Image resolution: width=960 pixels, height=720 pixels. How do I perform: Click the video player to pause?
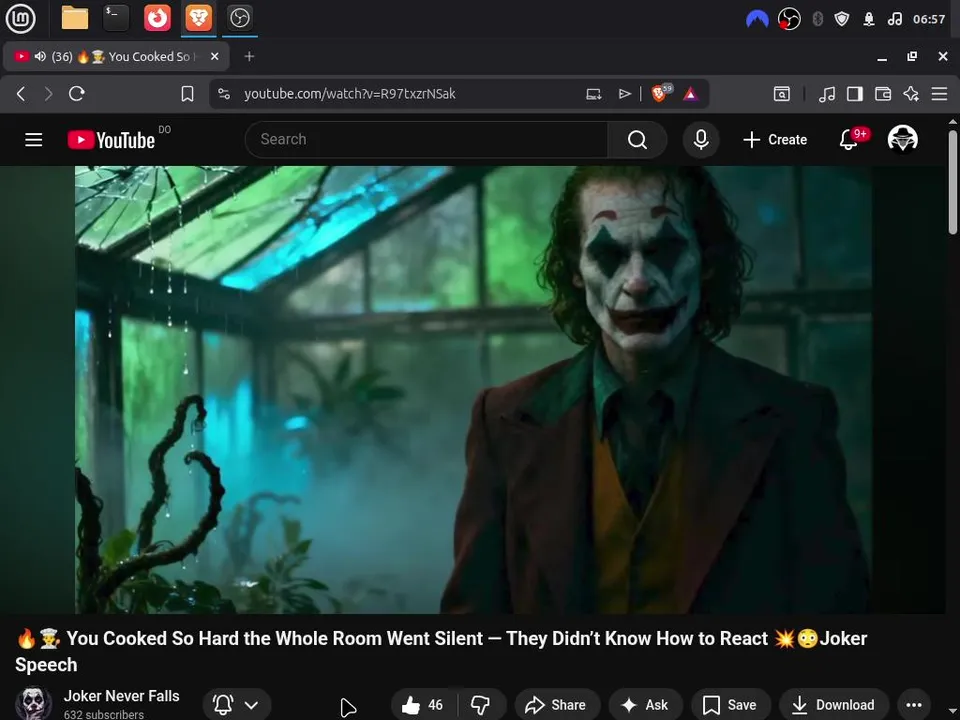[473, 389]
